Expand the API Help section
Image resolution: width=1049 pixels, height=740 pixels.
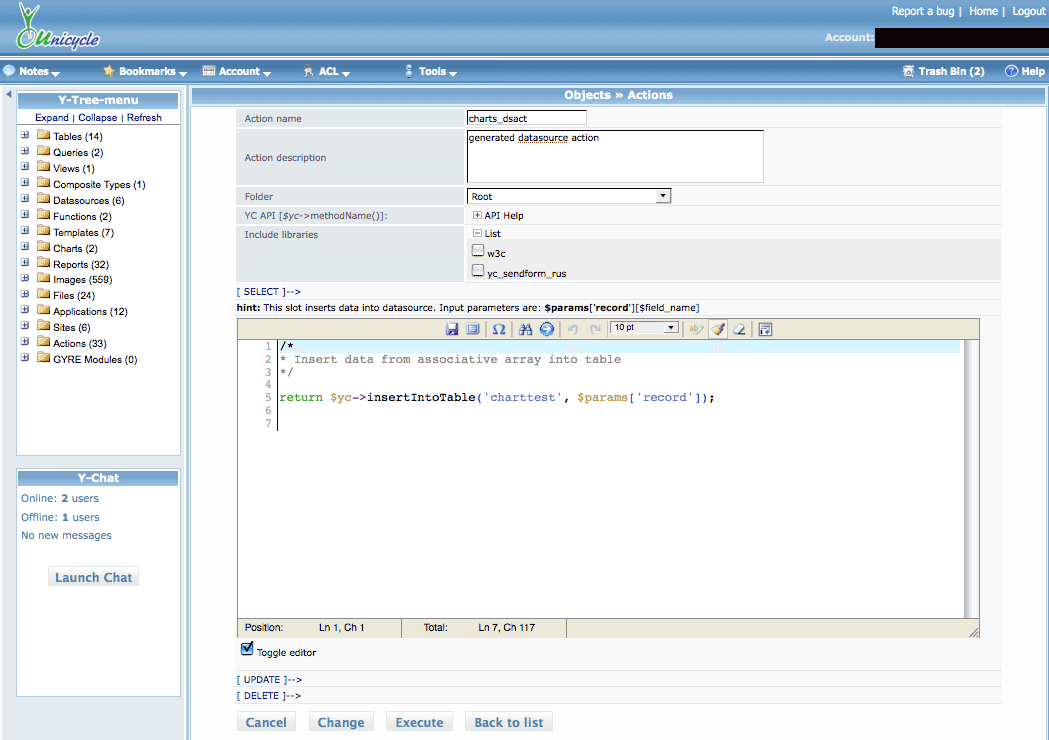tap(477, 215)
